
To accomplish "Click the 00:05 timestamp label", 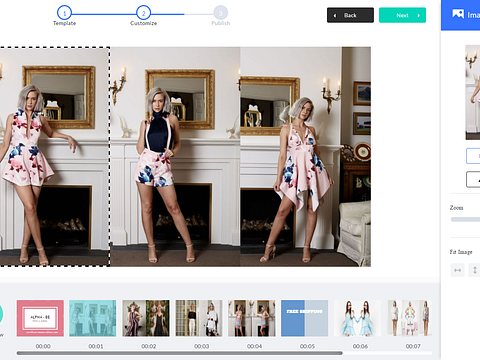I will pyautogui.click(x=307, y=346).
